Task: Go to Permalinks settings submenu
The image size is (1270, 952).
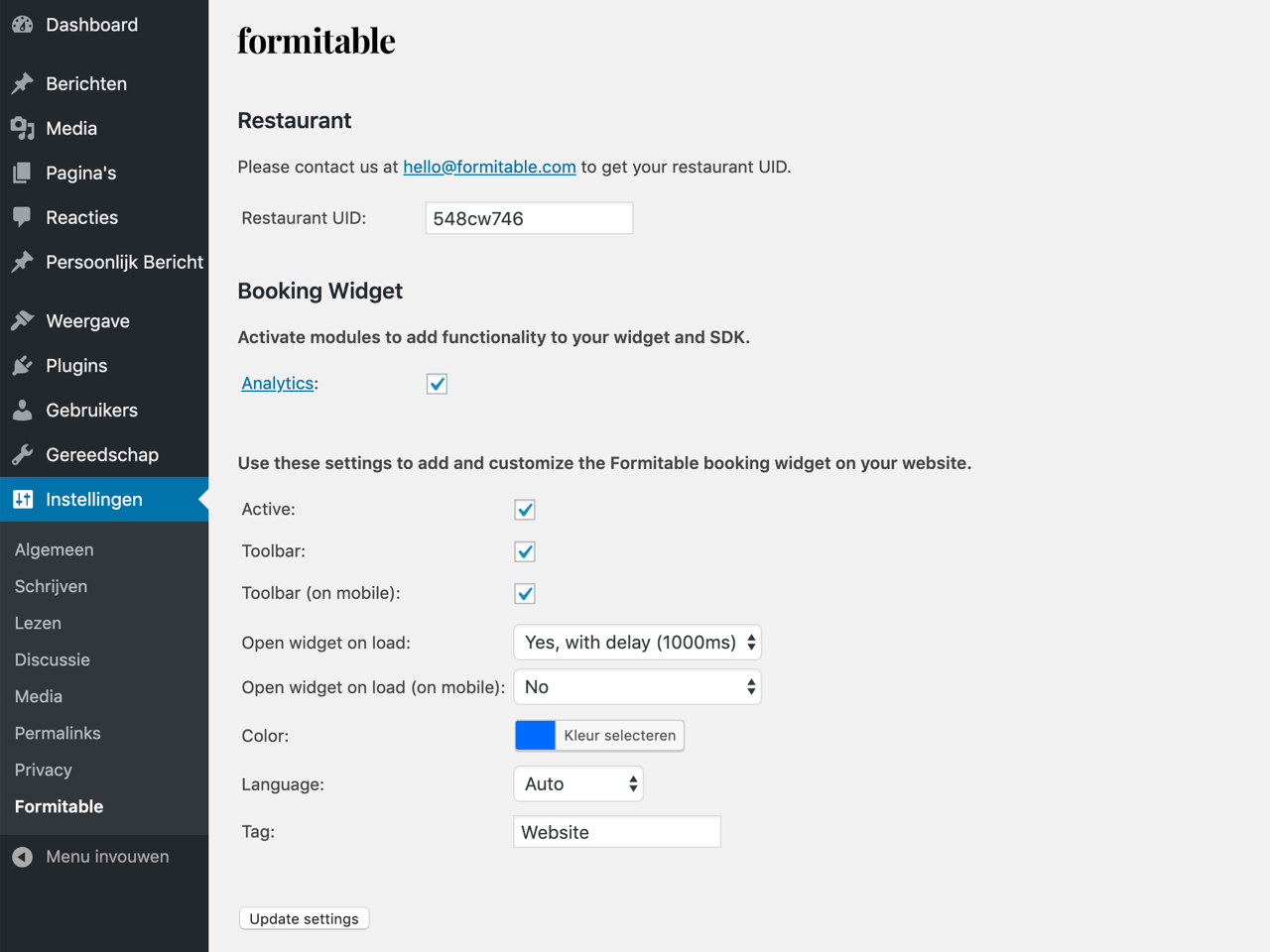Action: pos(58,733)
